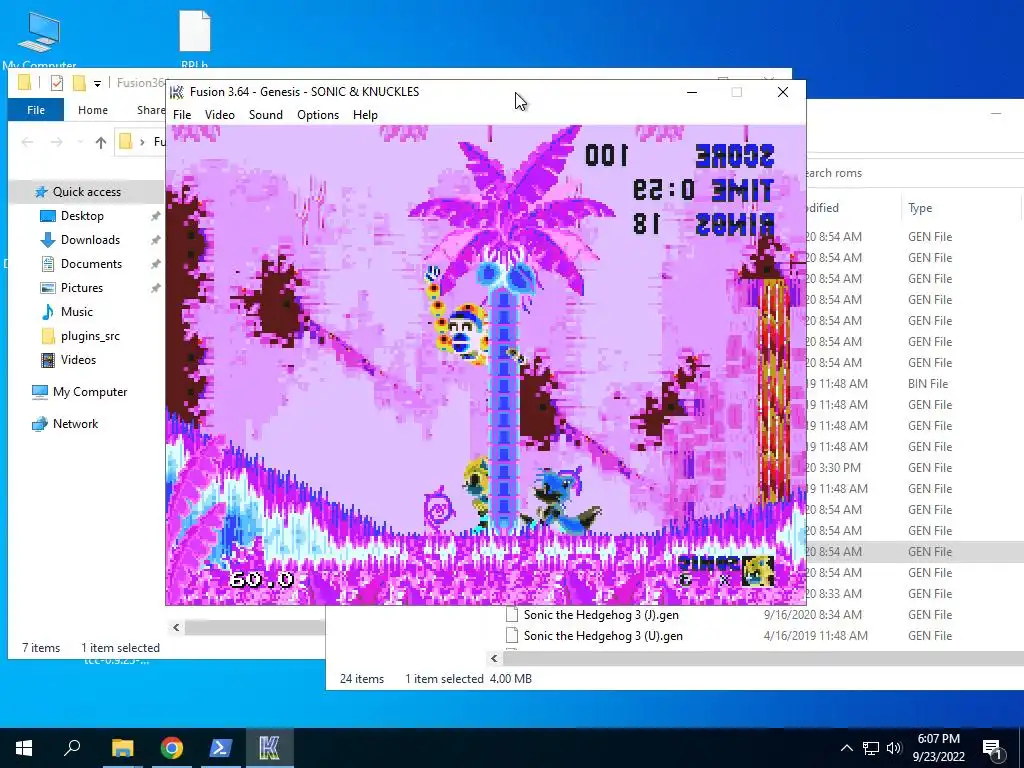The height and width of the screenshot is (768, 1024).
Task: Open Music from the navigation pane
Action: point(76,312)
